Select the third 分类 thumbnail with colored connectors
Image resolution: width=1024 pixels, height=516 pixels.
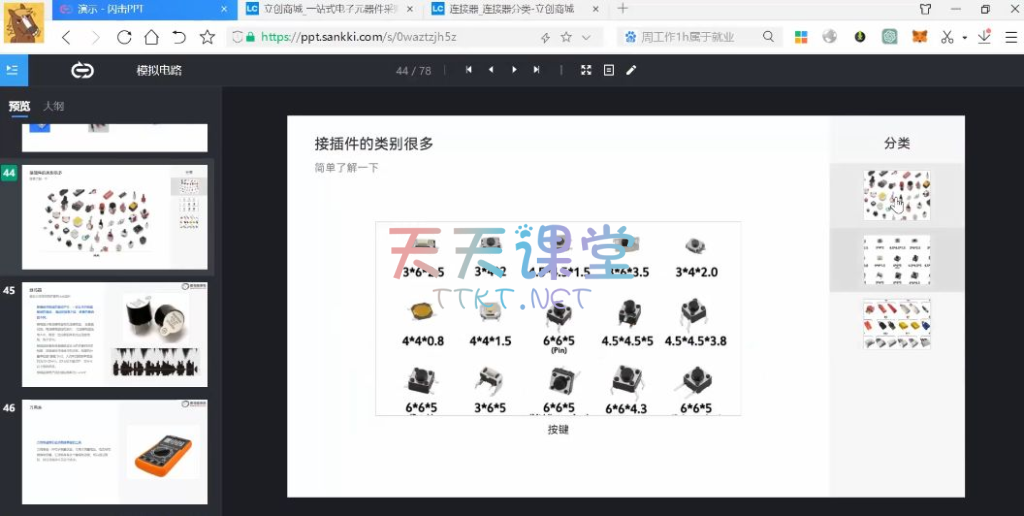896,323
